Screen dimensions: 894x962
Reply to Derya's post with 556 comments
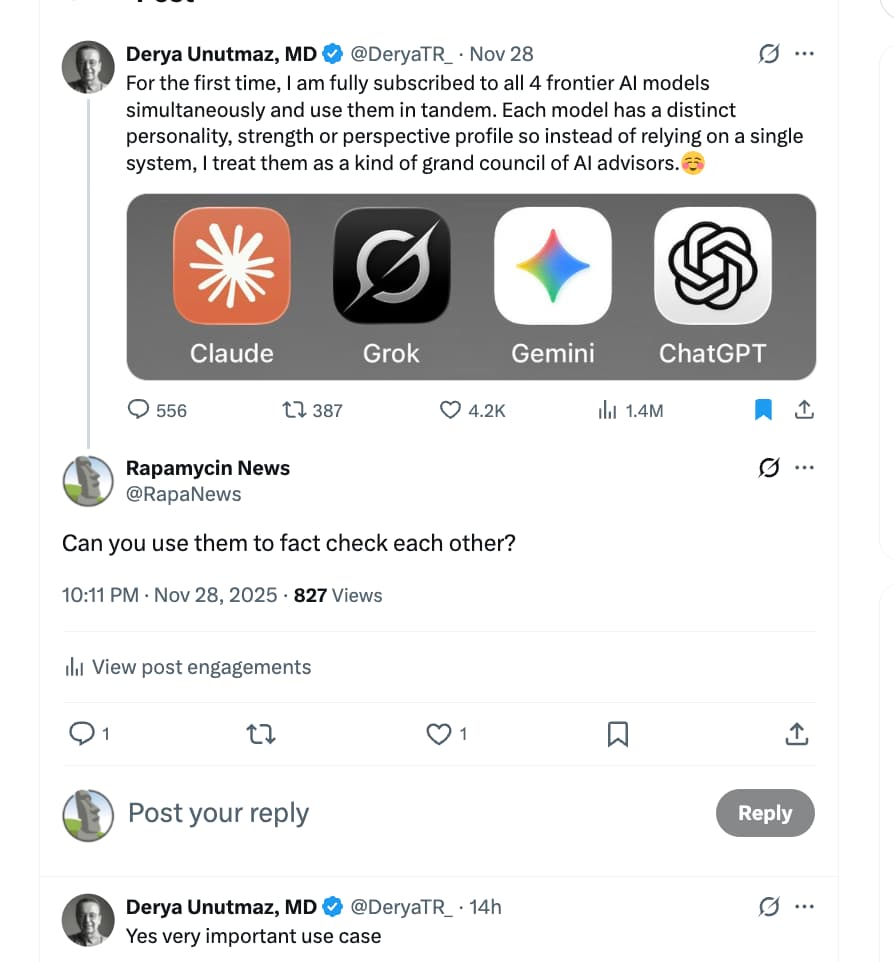[140, 410]
